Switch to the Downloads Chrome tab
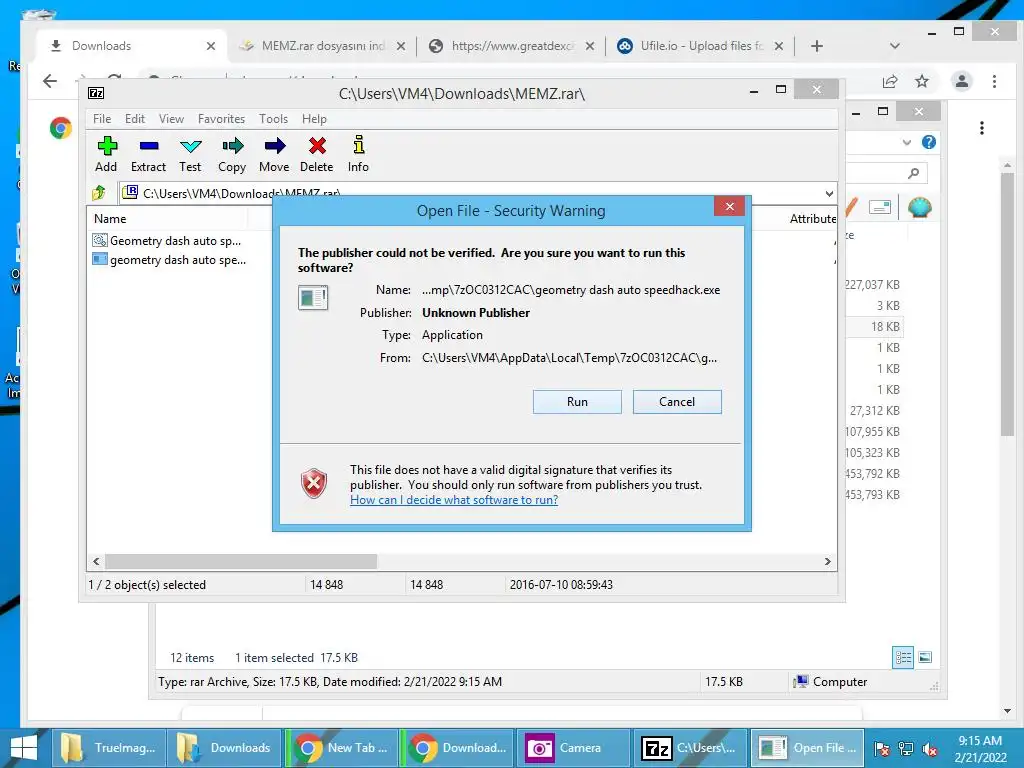 pyautogui.click(x=129, y=46)
